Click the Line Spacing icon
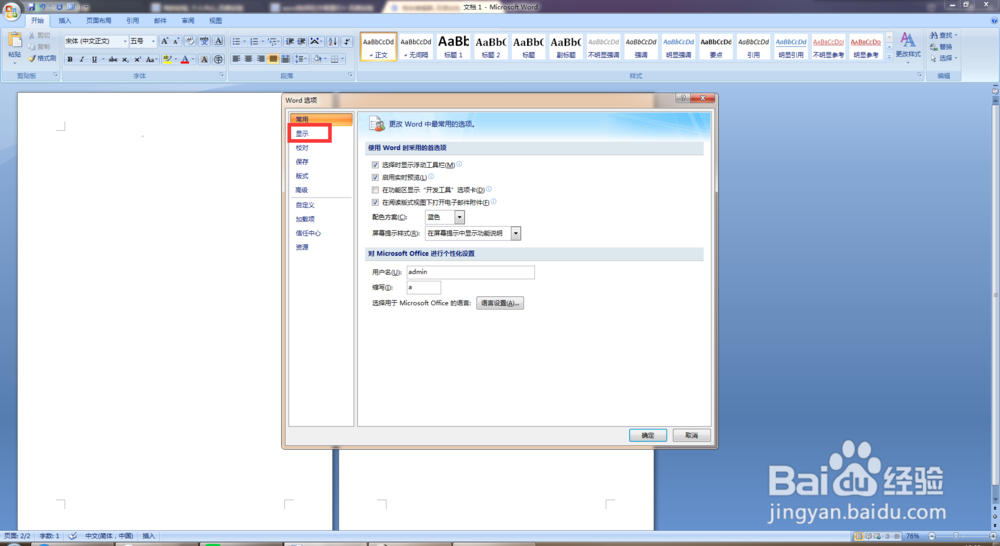 click(299, 59)
